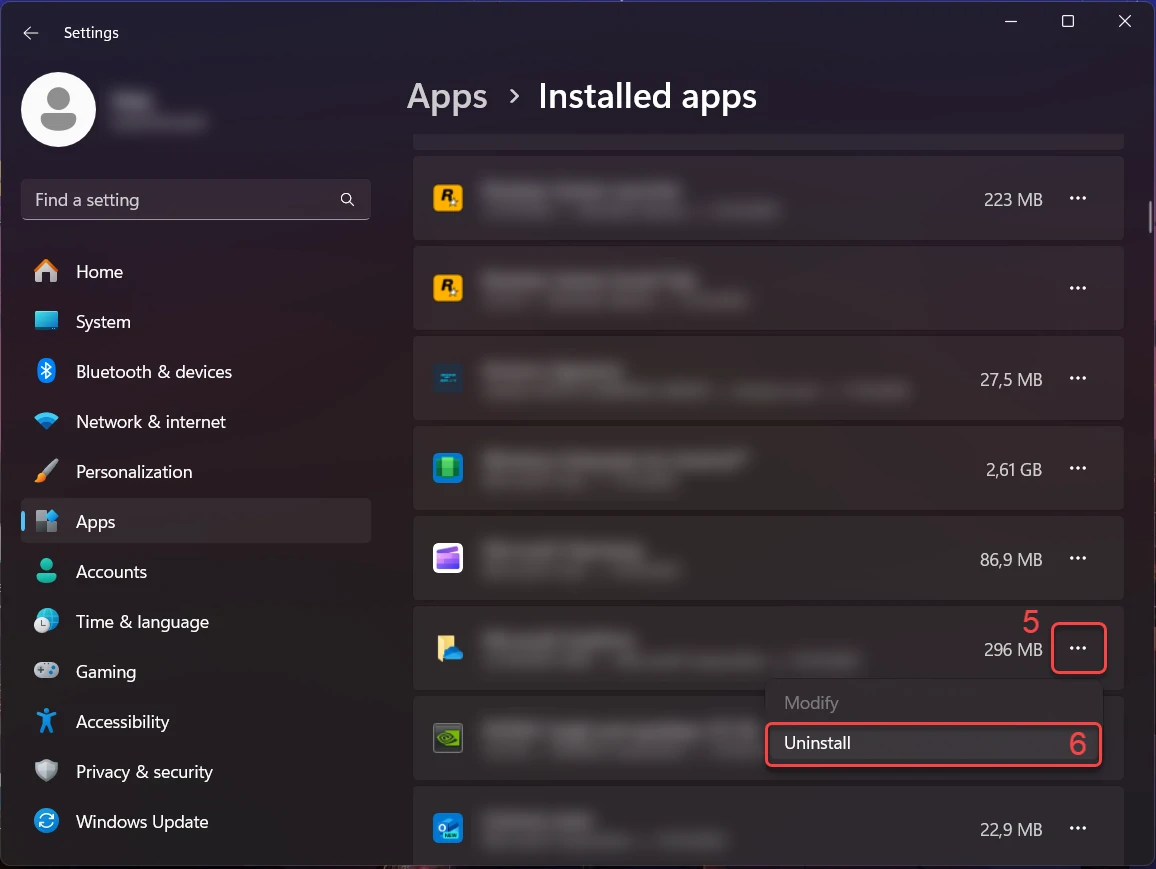Click the NVIDIA app icon in list
Viewport: 1156px width, 869px height.
click(447, 738)
